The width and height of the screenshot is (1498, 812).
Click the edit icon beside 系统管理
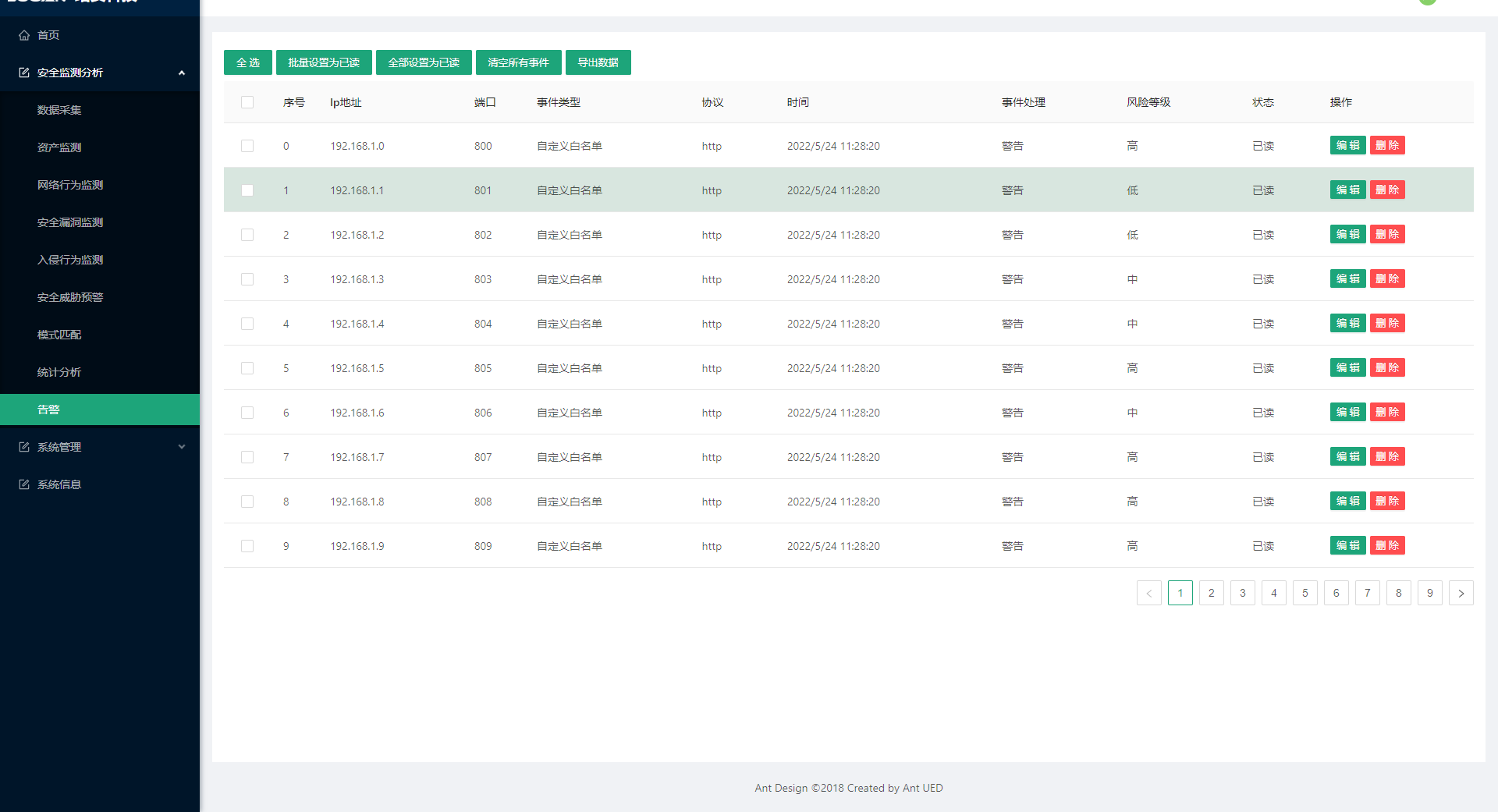tap(24, 447)
